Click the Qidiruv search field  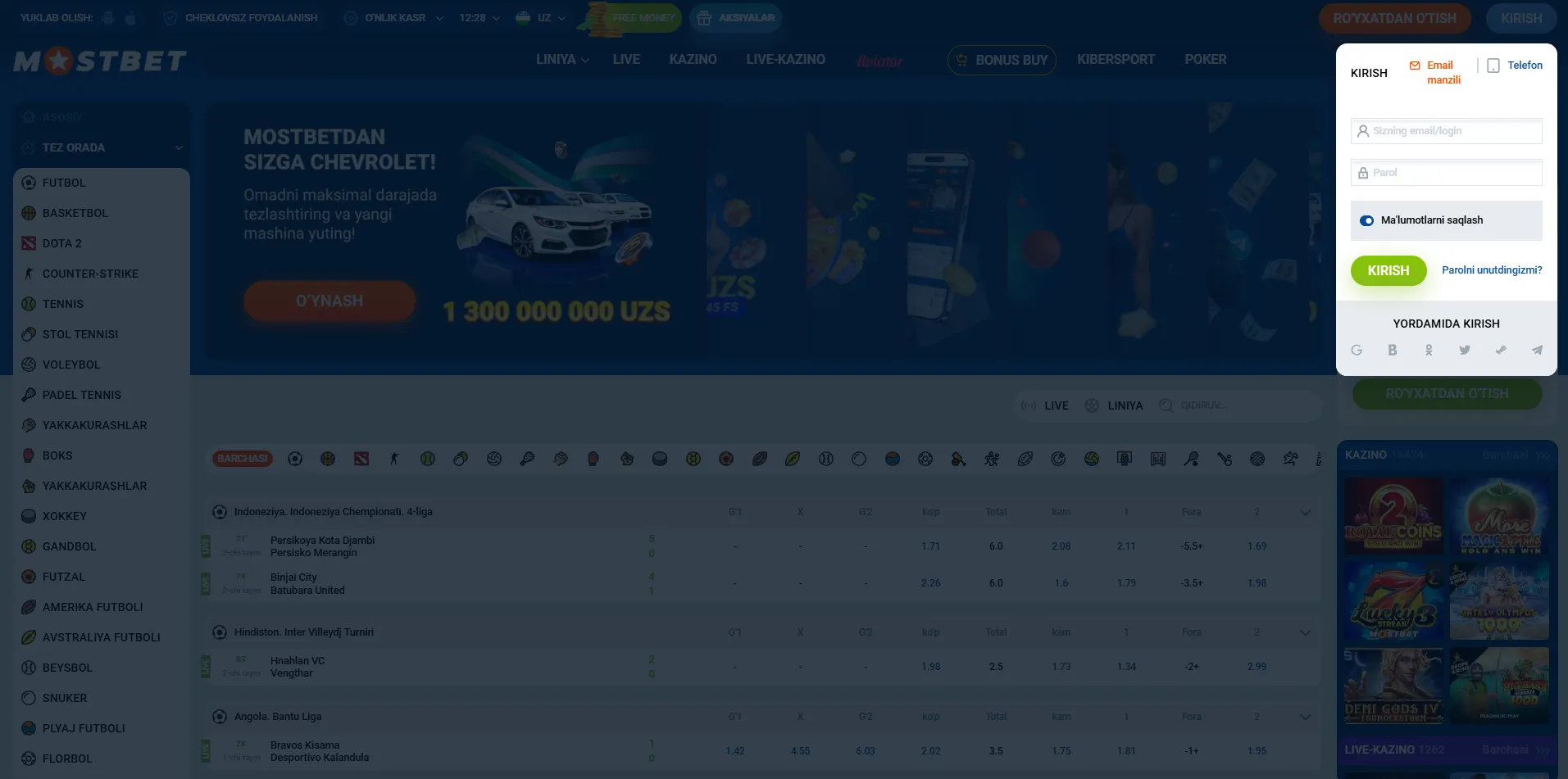[x=1237, y=405]
